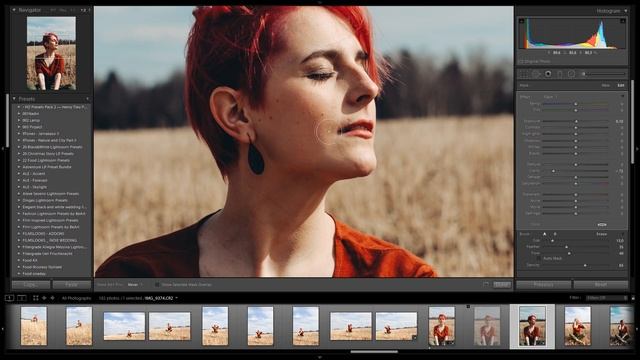Screen dimensions: 640x360
Task: Open the brush Color swatch
Action: coord(602,224)
